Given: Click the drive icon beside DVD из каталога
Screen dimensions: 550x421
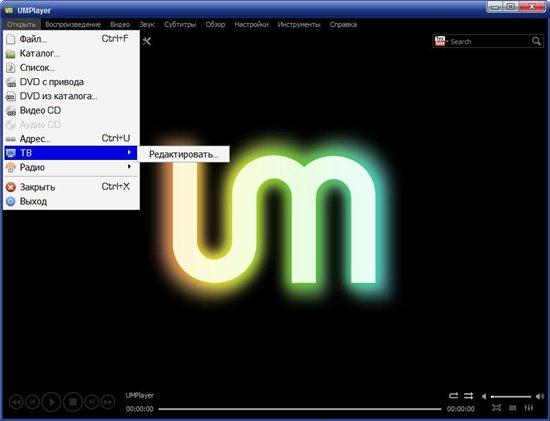Looking at the screenshot, I should pyautogui.click(x=11, y=96).
